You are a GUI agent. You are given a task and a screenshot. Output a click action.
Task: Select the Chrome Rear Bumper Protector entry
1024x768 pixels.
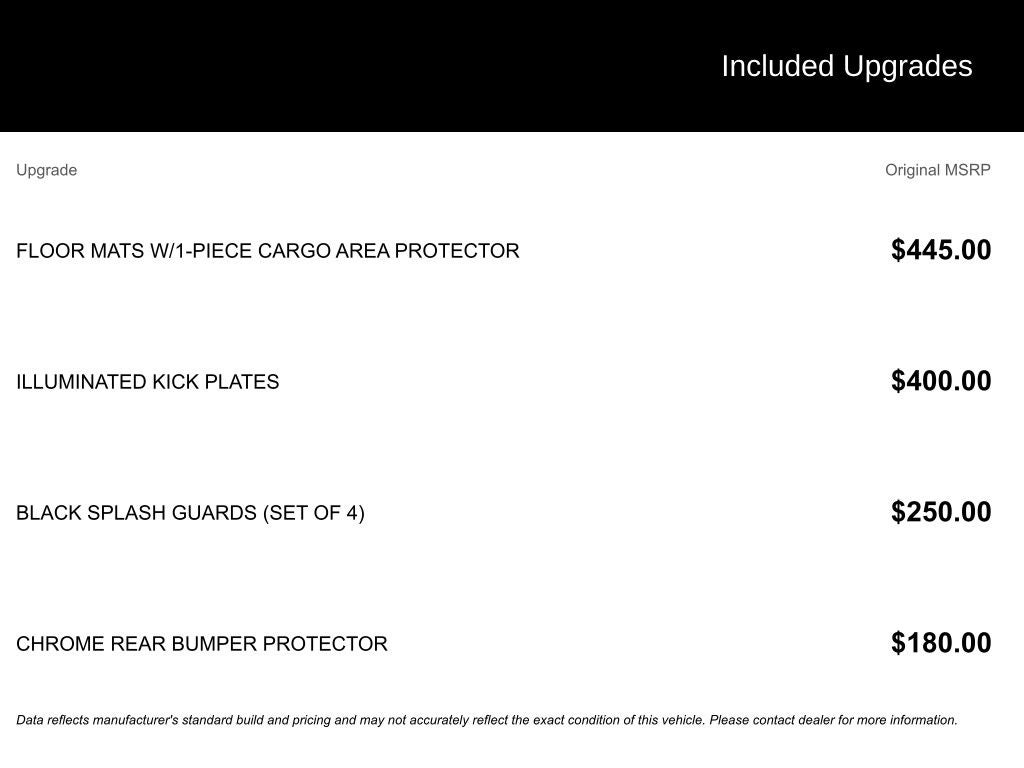point(202,643)
